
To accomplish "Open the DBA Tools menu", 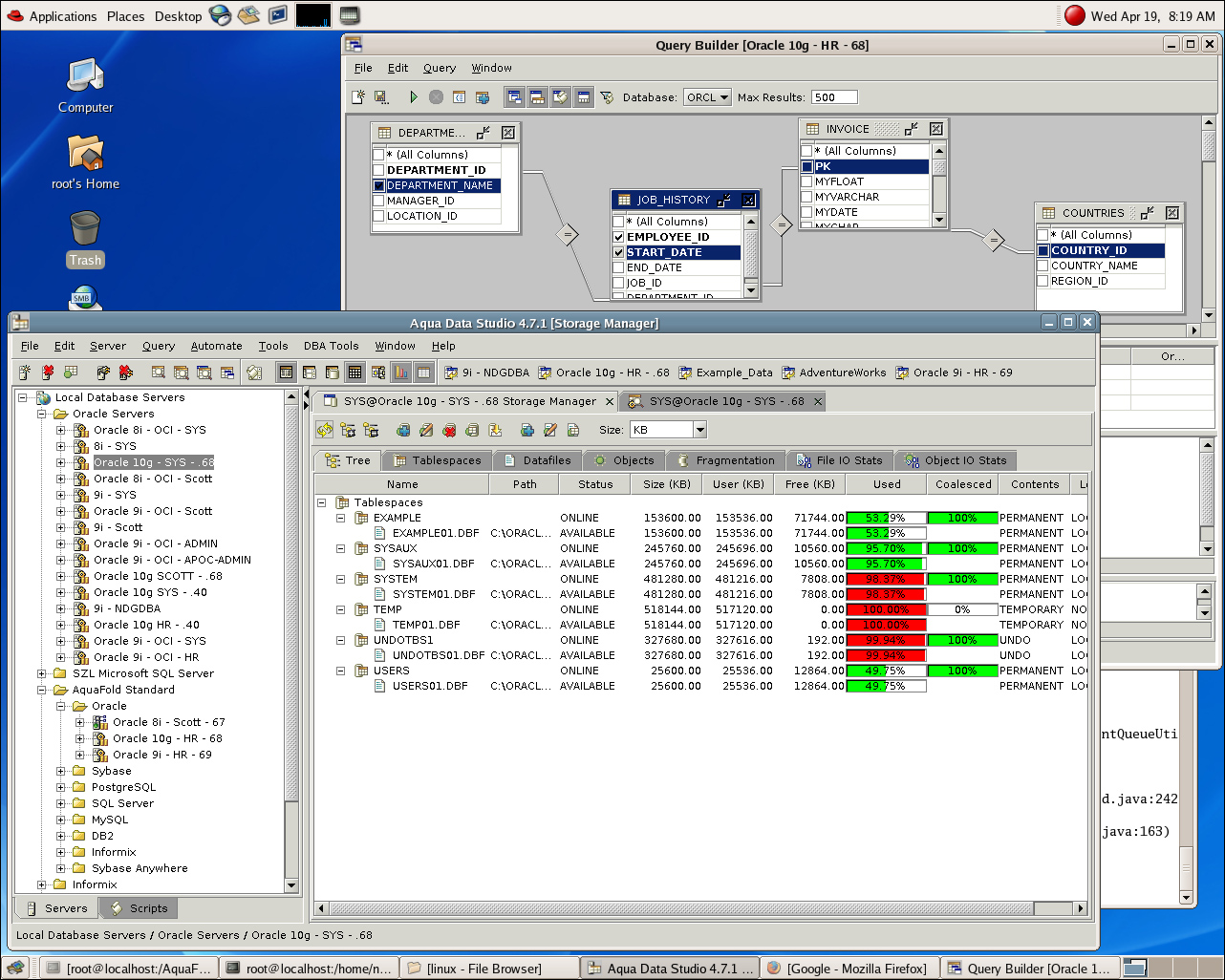I will (x=332, y=346).
